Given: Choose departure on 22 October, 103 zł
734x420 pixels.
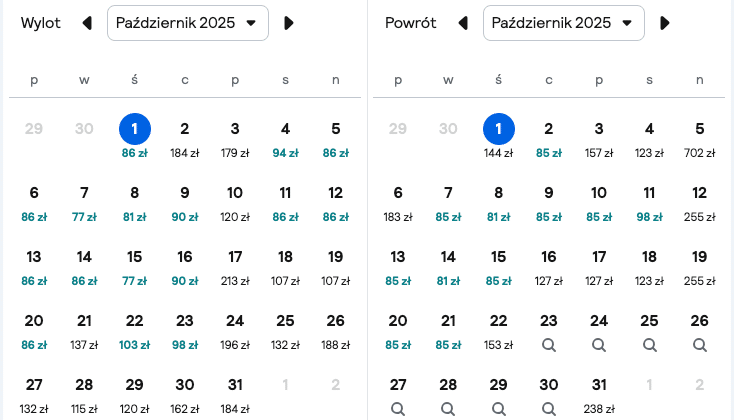Looking at the screenshot, I should 134,332.
